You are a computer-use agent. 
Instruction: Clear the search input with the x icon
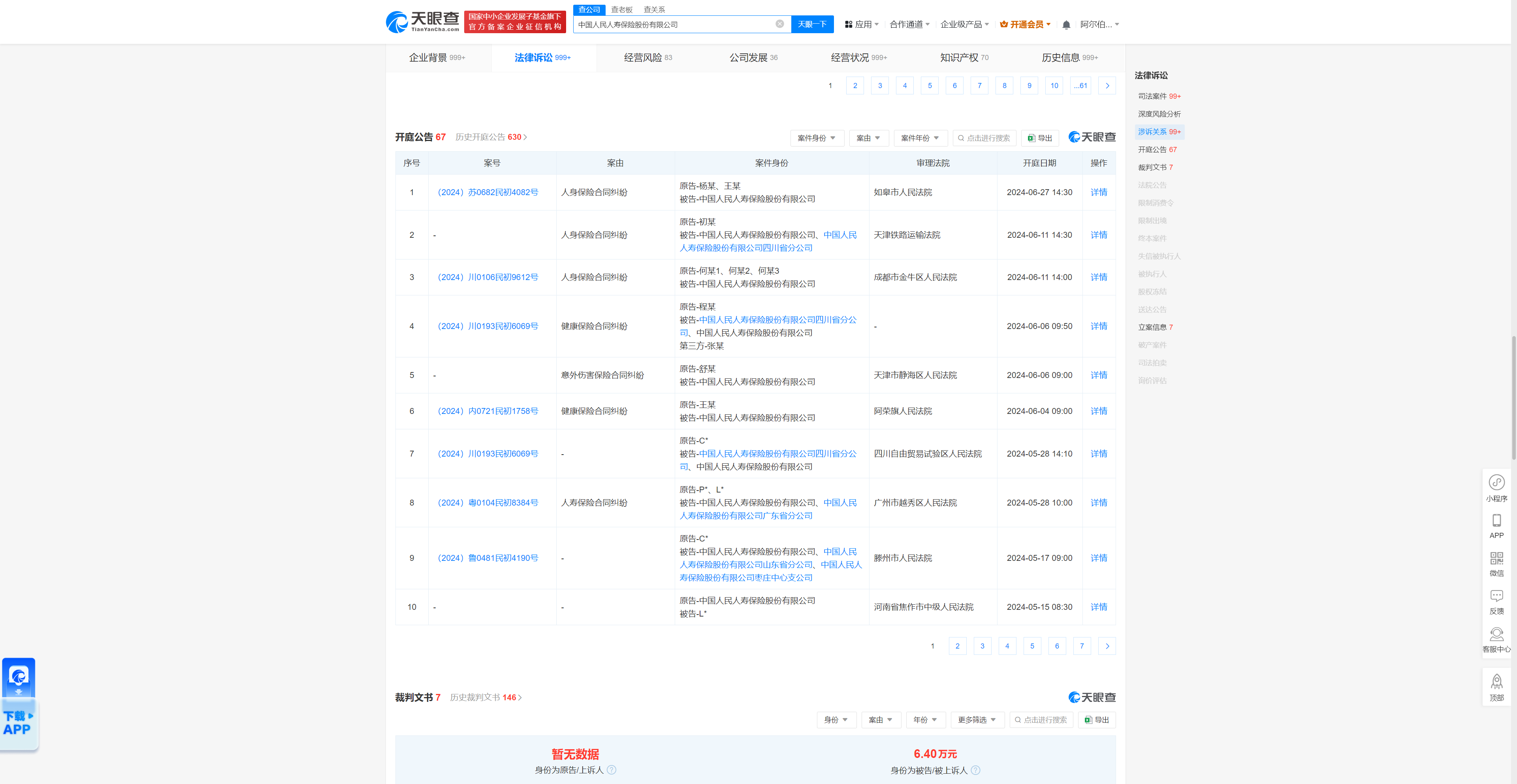tap(780, 24)
